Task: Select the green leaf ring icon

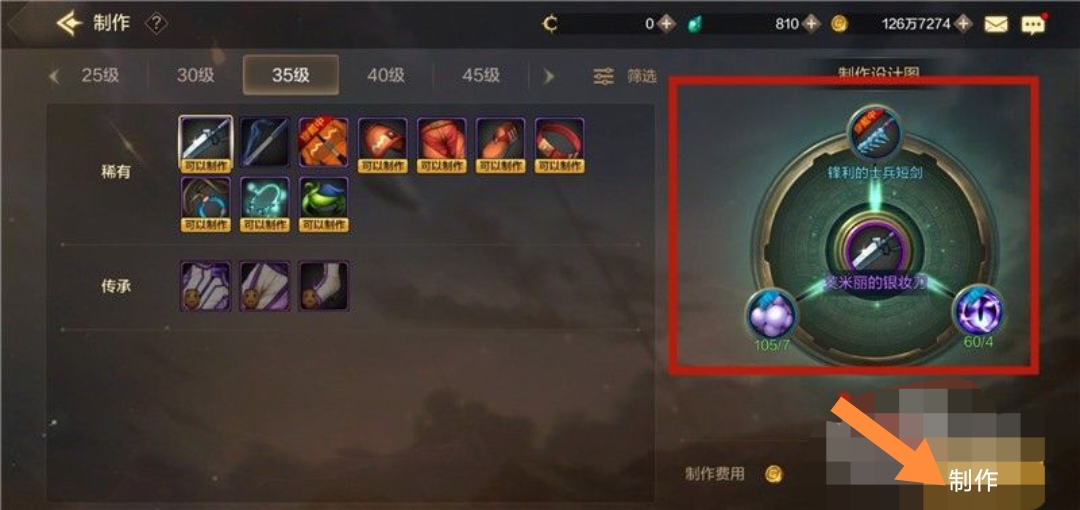Action: 324,204
